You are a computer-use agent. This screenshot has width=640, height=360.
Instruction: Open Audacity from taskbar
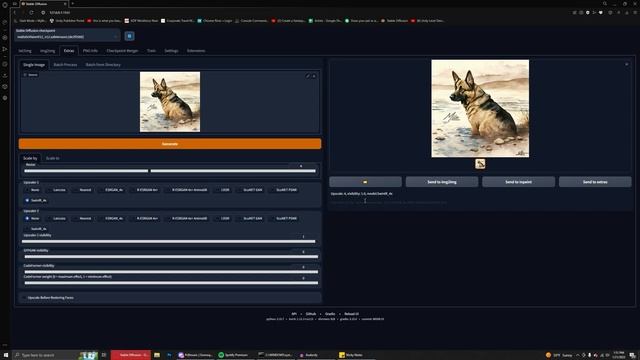309,355
